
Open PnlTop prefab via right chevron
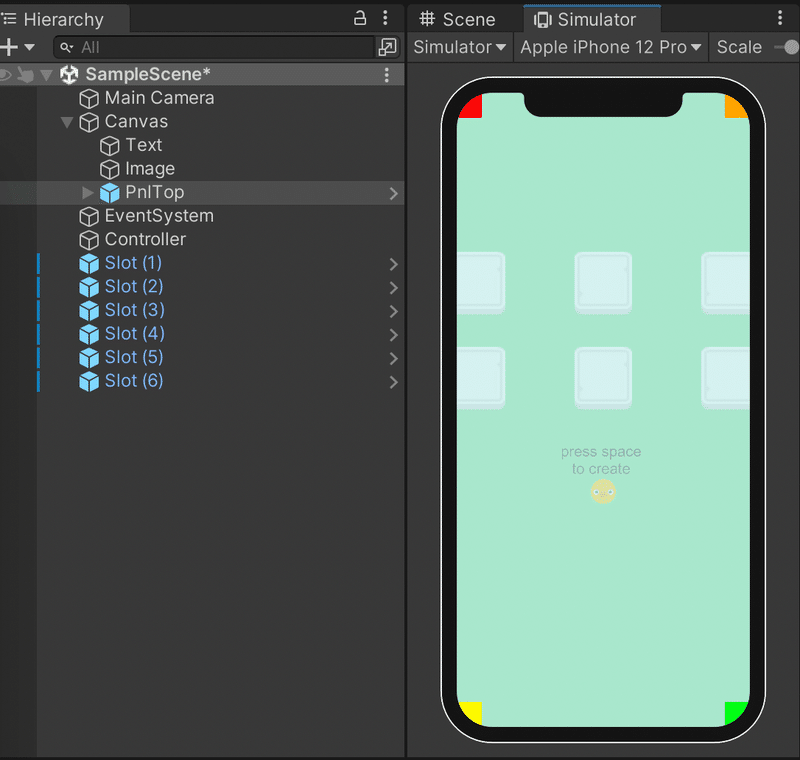(393, 193)
